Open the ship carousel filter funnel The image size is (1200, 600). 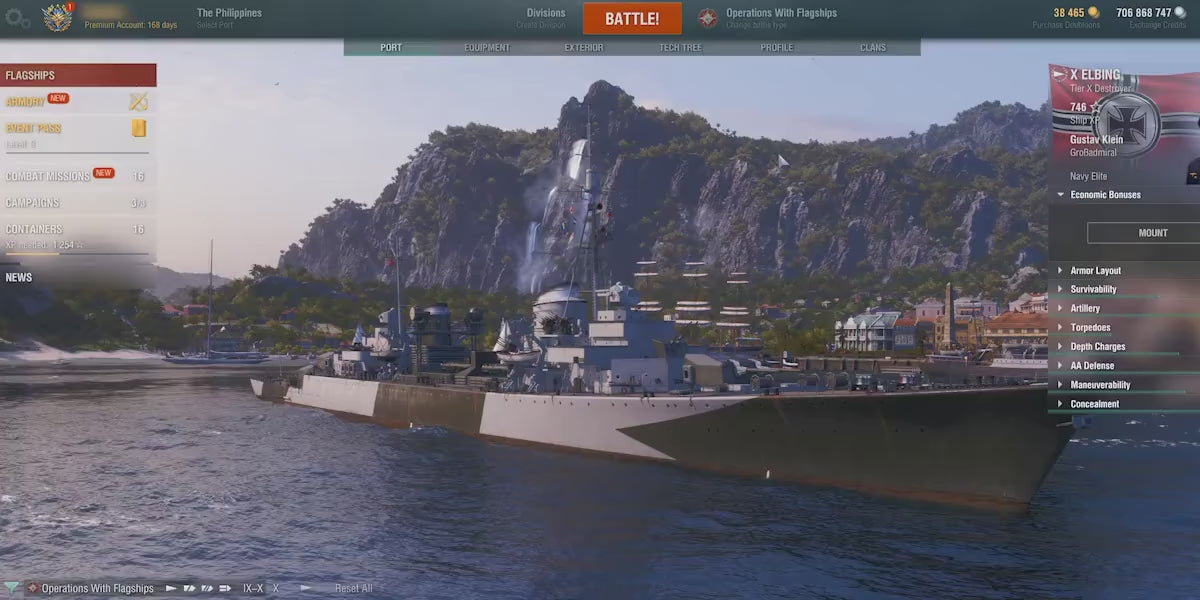click(x=11, y=588)
